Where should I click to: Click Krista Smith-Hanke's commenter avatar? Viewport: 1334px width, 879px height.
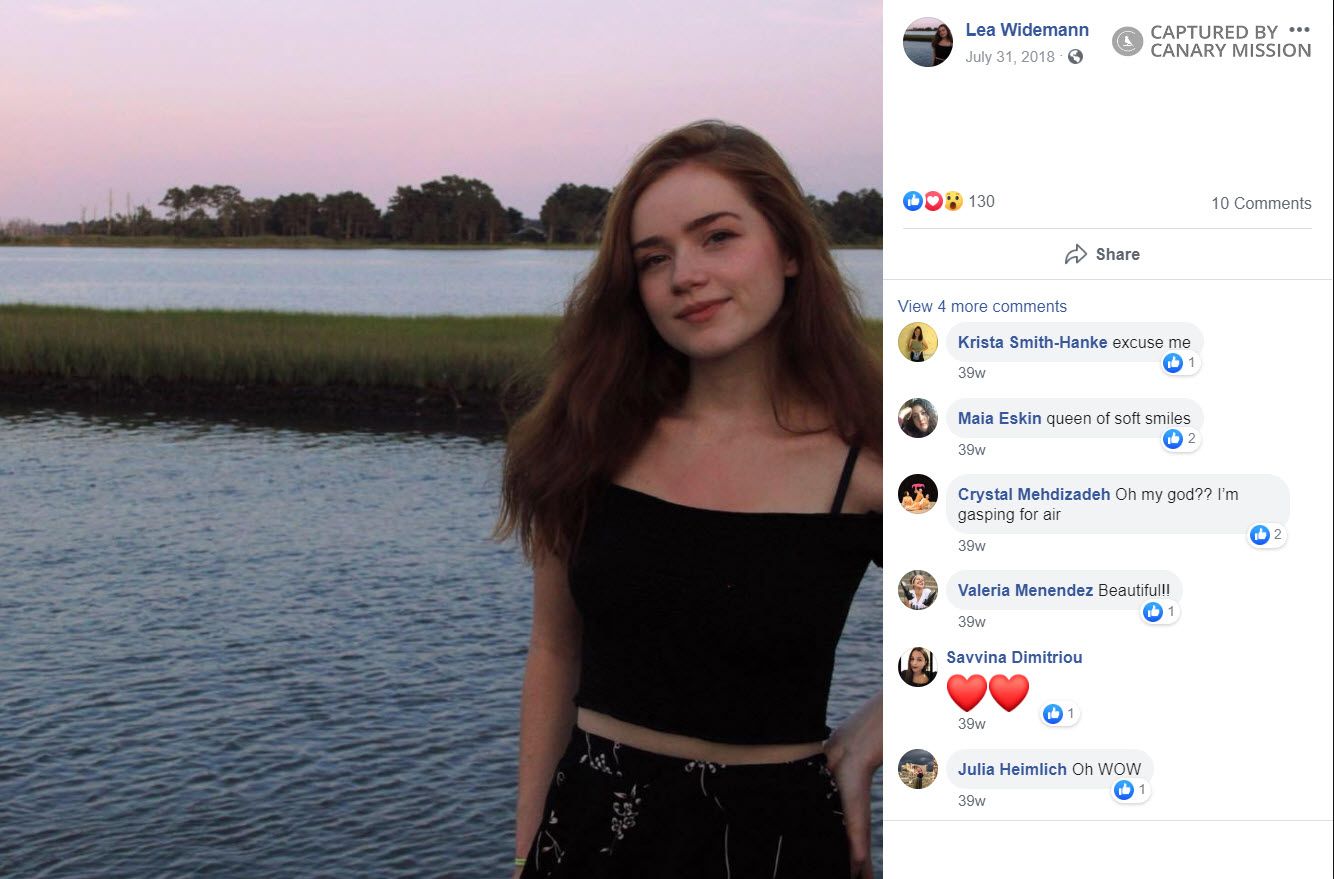click(918, 342)
